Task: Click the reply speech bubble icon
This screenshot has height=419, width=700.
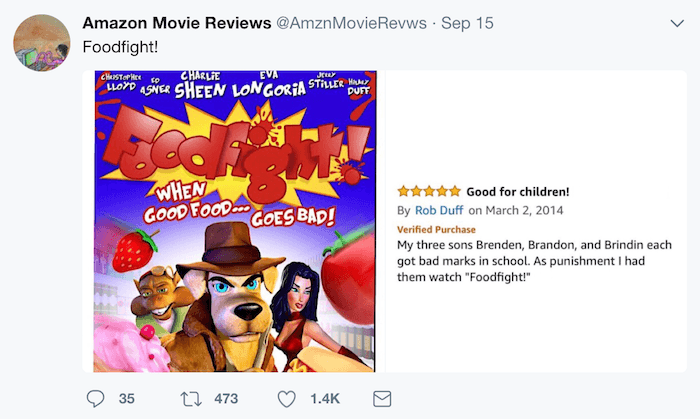Action: pos(96,399)
